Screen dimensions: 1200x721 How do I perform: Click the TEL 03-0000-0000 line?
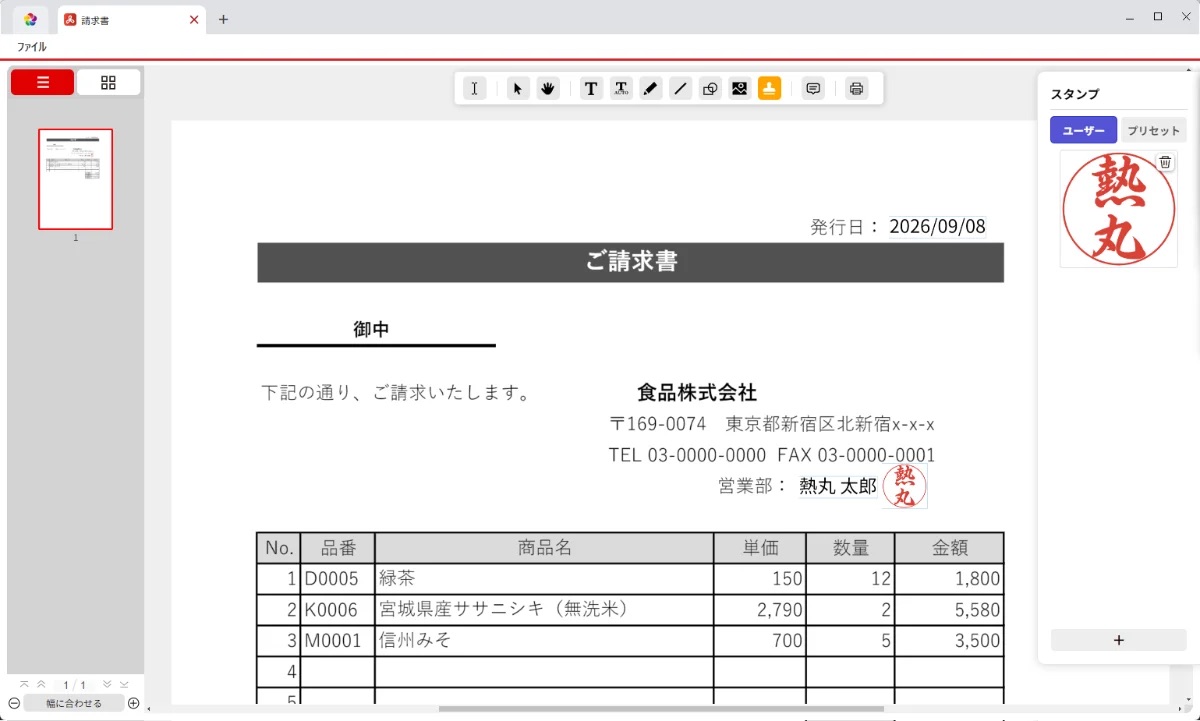click(x=688, y=455)
